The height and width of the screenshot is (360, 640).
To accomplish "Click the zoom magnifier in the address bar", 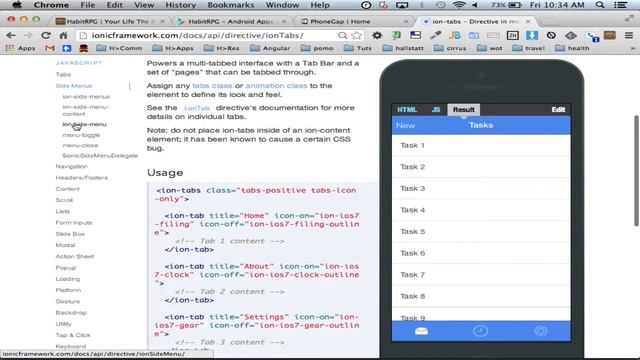I will point(342,36).
